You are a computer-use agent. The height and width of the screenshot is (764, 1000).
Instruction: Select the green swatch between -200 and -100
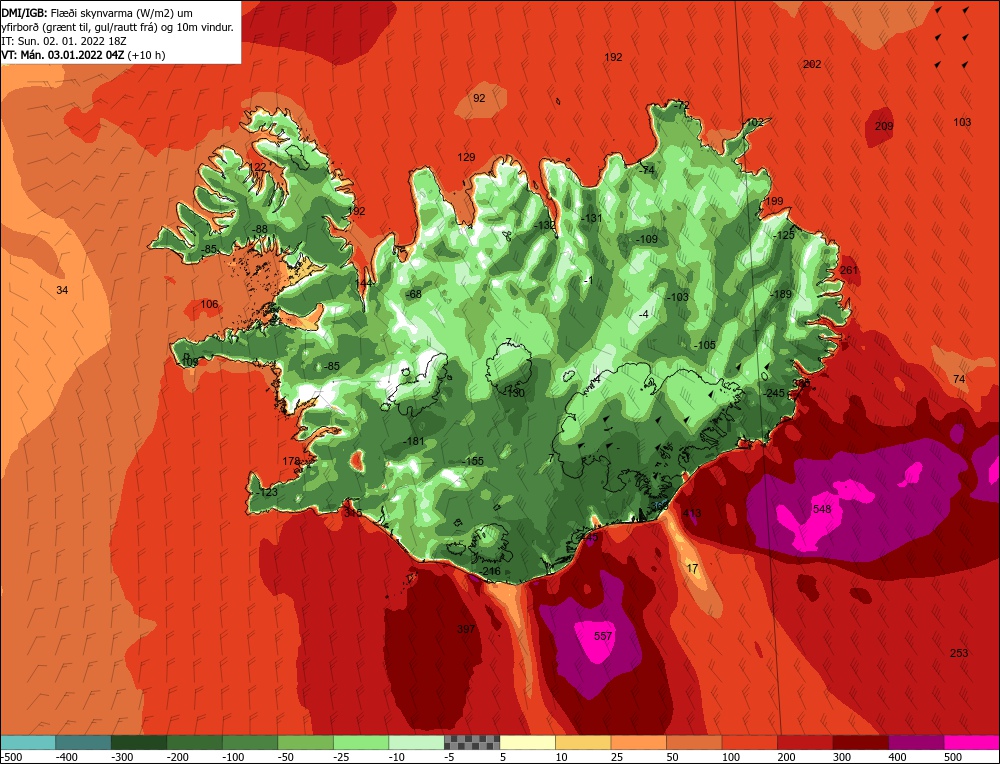[x=195, y=742]
